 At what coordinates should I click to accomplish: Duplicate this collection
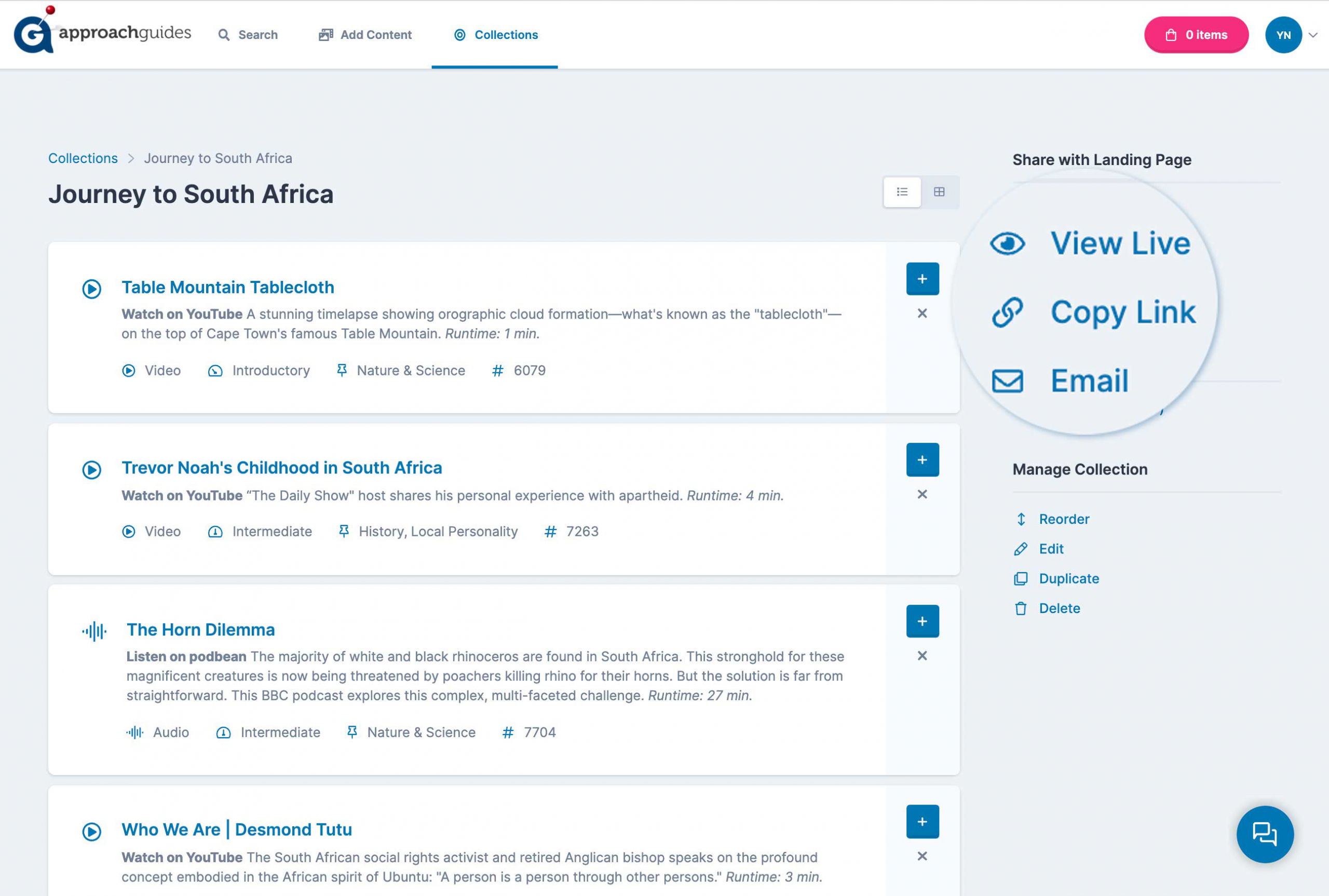click(1069, 579)
